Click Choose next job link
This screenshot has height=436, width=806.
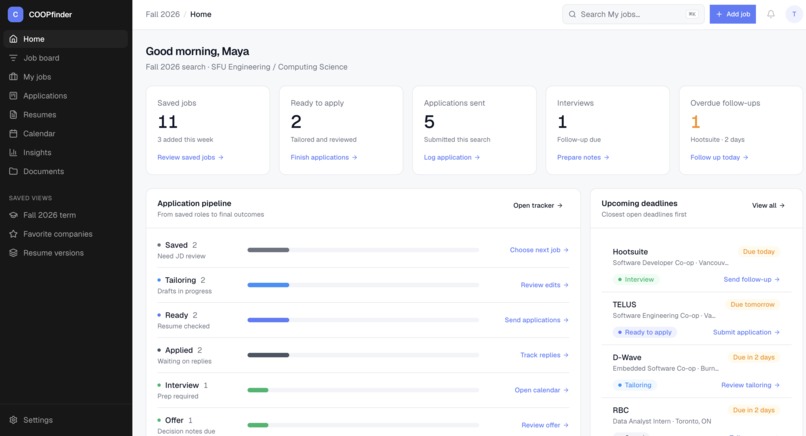(x=539, y=250)
